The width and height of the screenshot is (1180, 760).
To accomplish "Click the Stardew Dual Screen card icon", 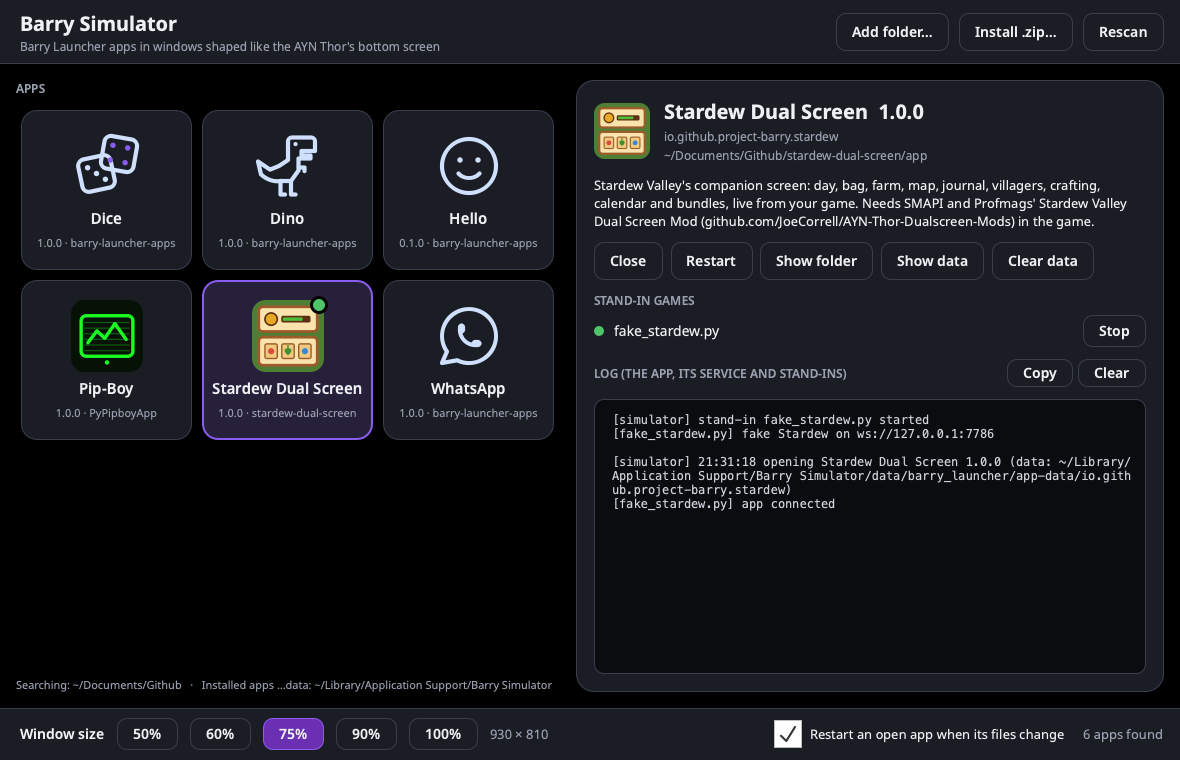I will click(287, 336).
